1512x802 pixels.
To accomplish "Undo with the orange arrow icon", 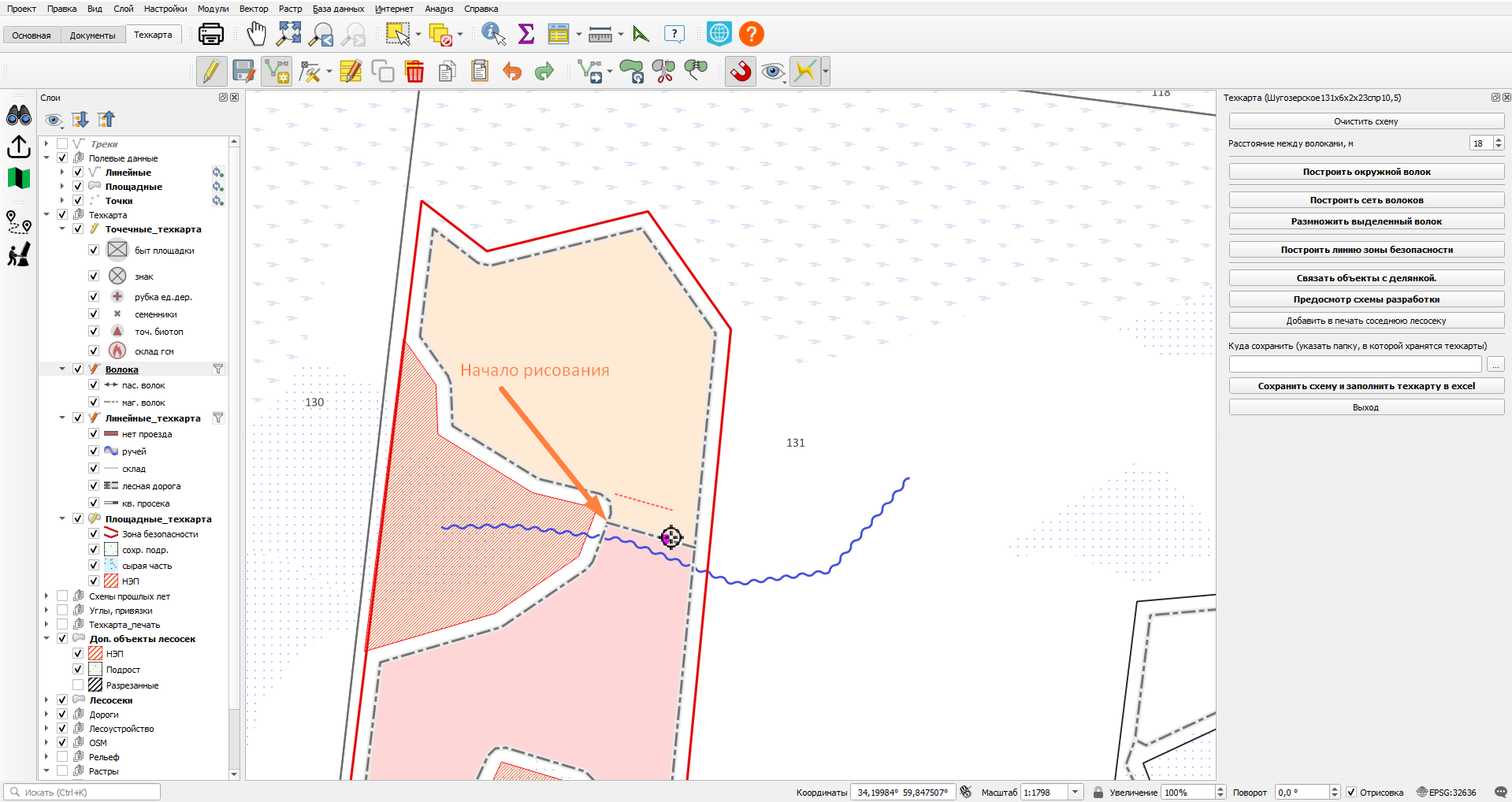I will tap(512, 72).
